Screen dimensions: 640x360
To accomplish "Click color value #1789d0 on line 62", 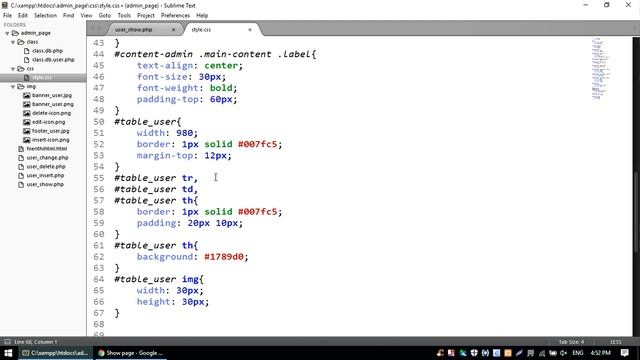I will pos(224,257).
